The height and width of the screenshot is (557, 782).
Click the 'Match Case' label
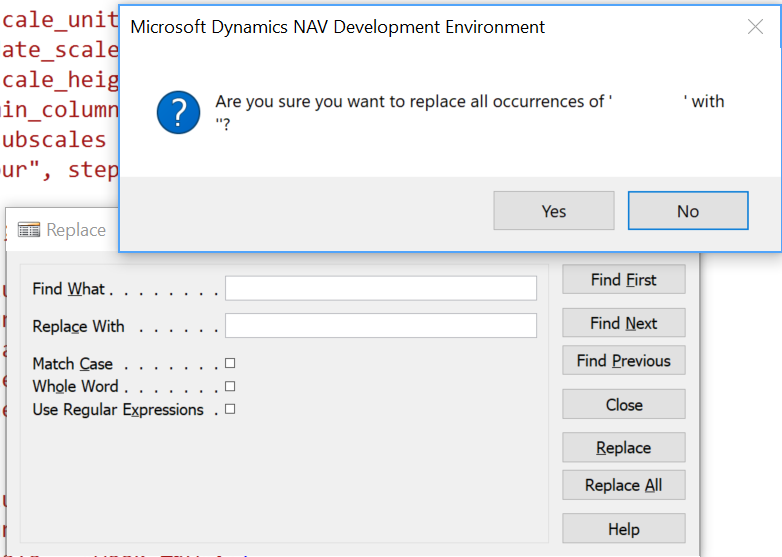coord(73,364)
